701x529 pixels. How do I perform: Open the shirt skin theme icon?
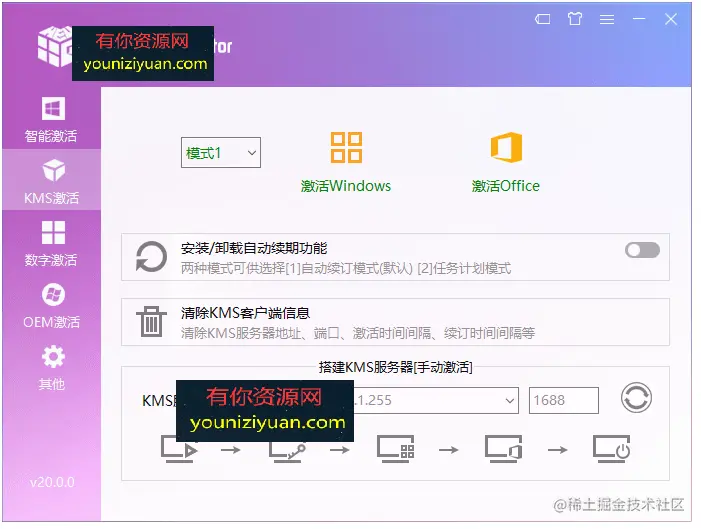[575, 19]
